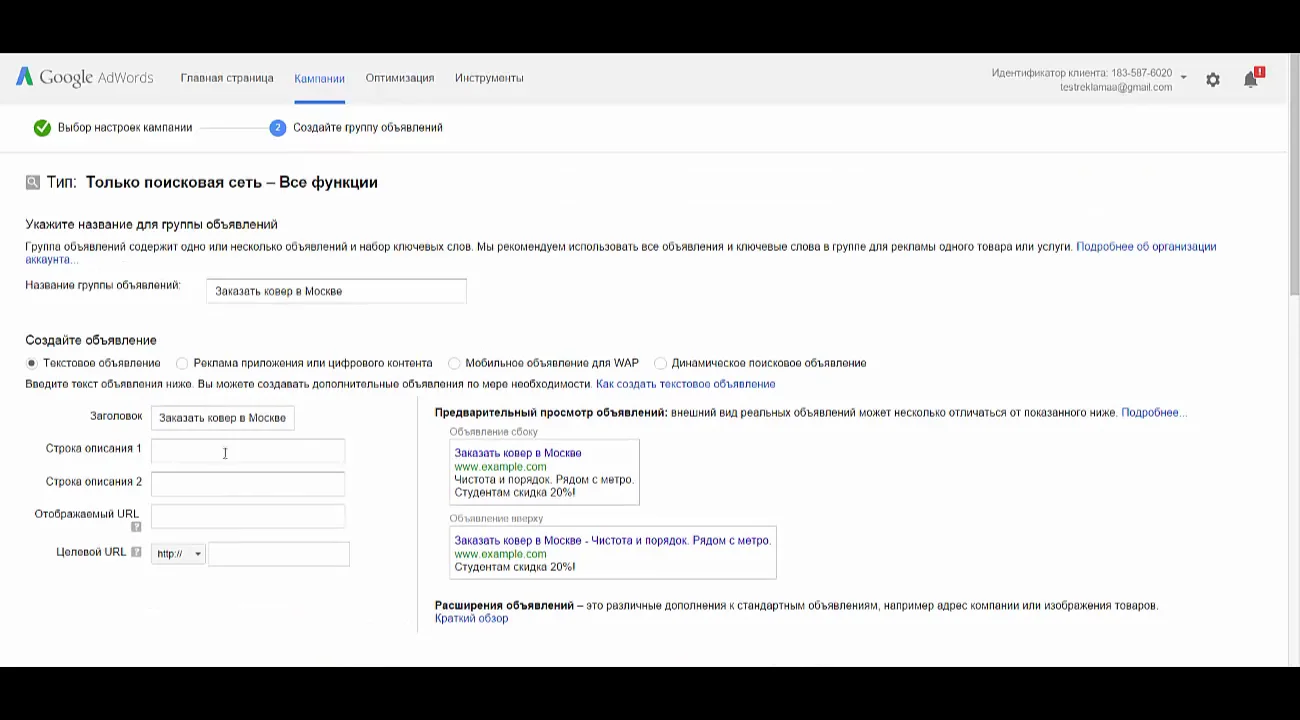Focus the Строка описания 2 field
The width and height of the screenshot is (1300, 720).
248,484
